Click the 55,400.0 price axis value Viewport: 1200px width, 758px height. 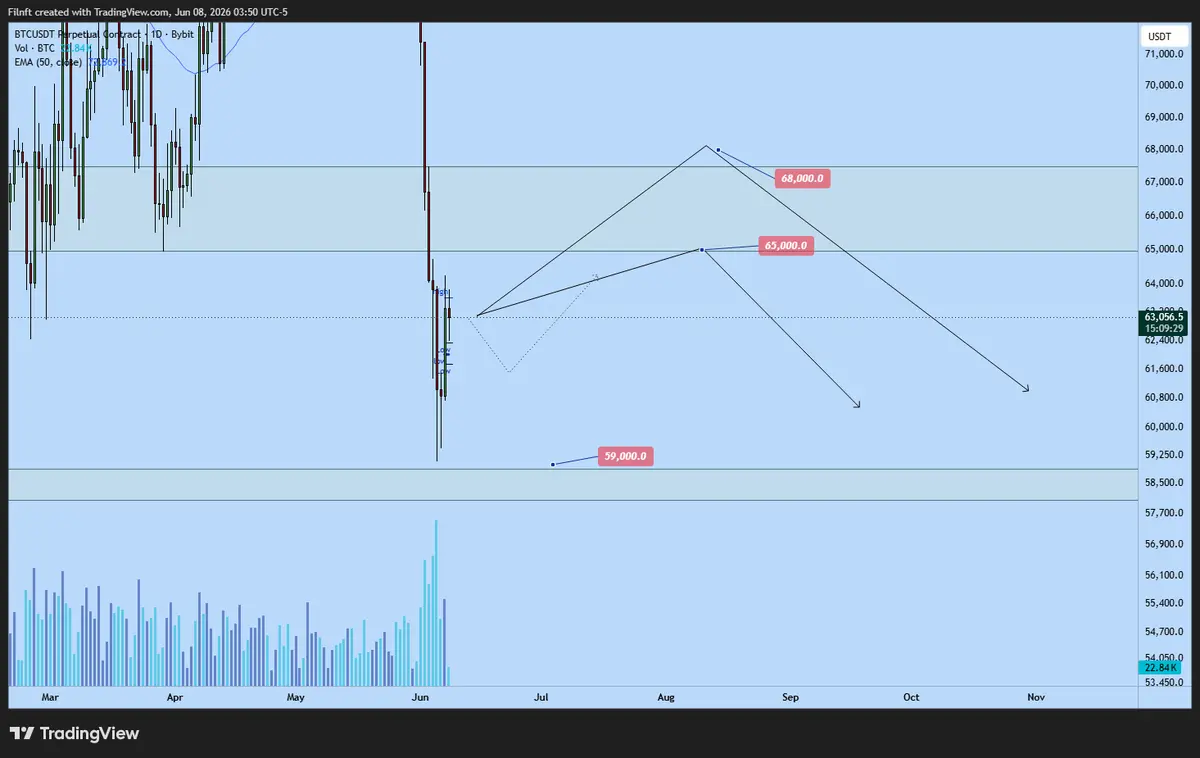tap(1163, 604)
